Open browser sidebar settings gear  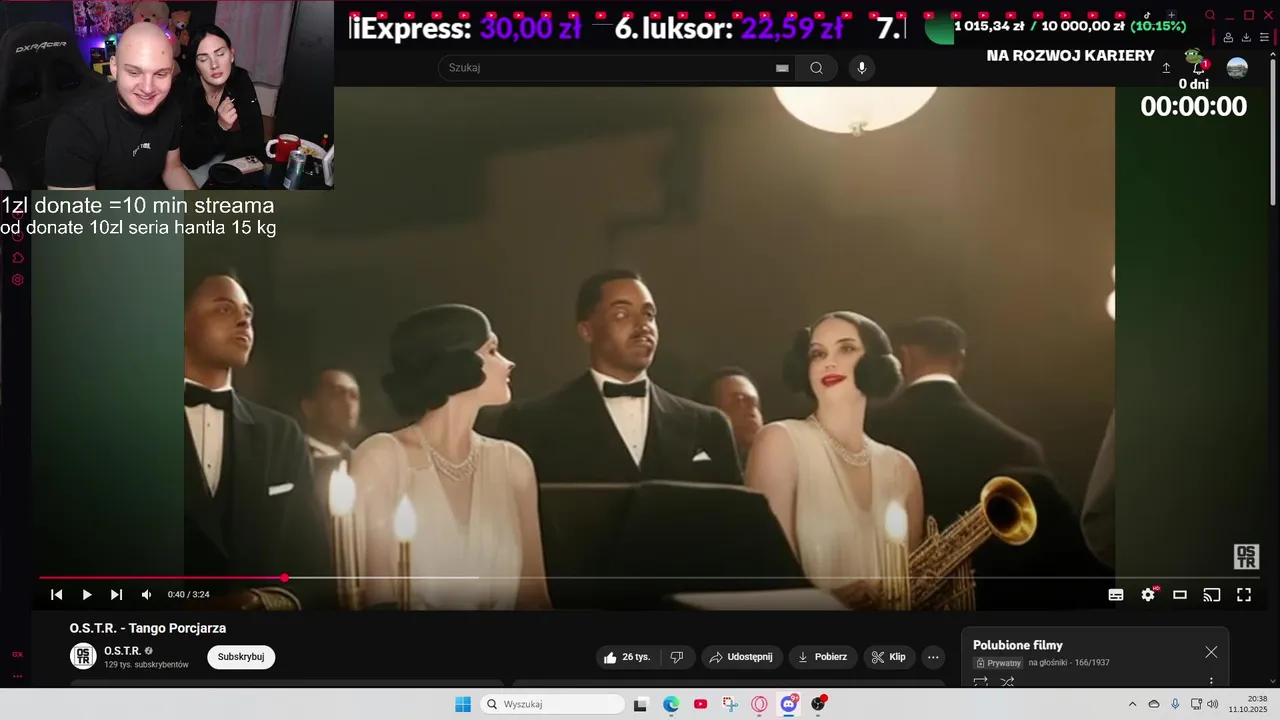click(x=17, y=280)
